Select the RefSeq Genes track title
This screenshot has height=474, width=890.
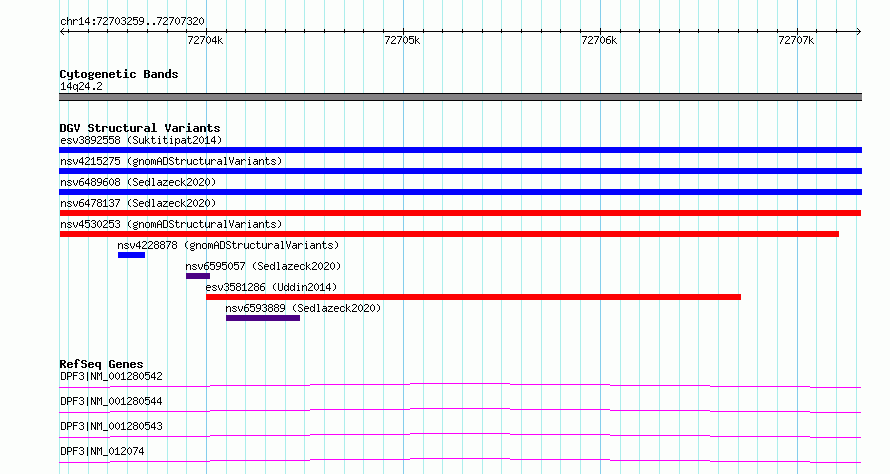102,364
